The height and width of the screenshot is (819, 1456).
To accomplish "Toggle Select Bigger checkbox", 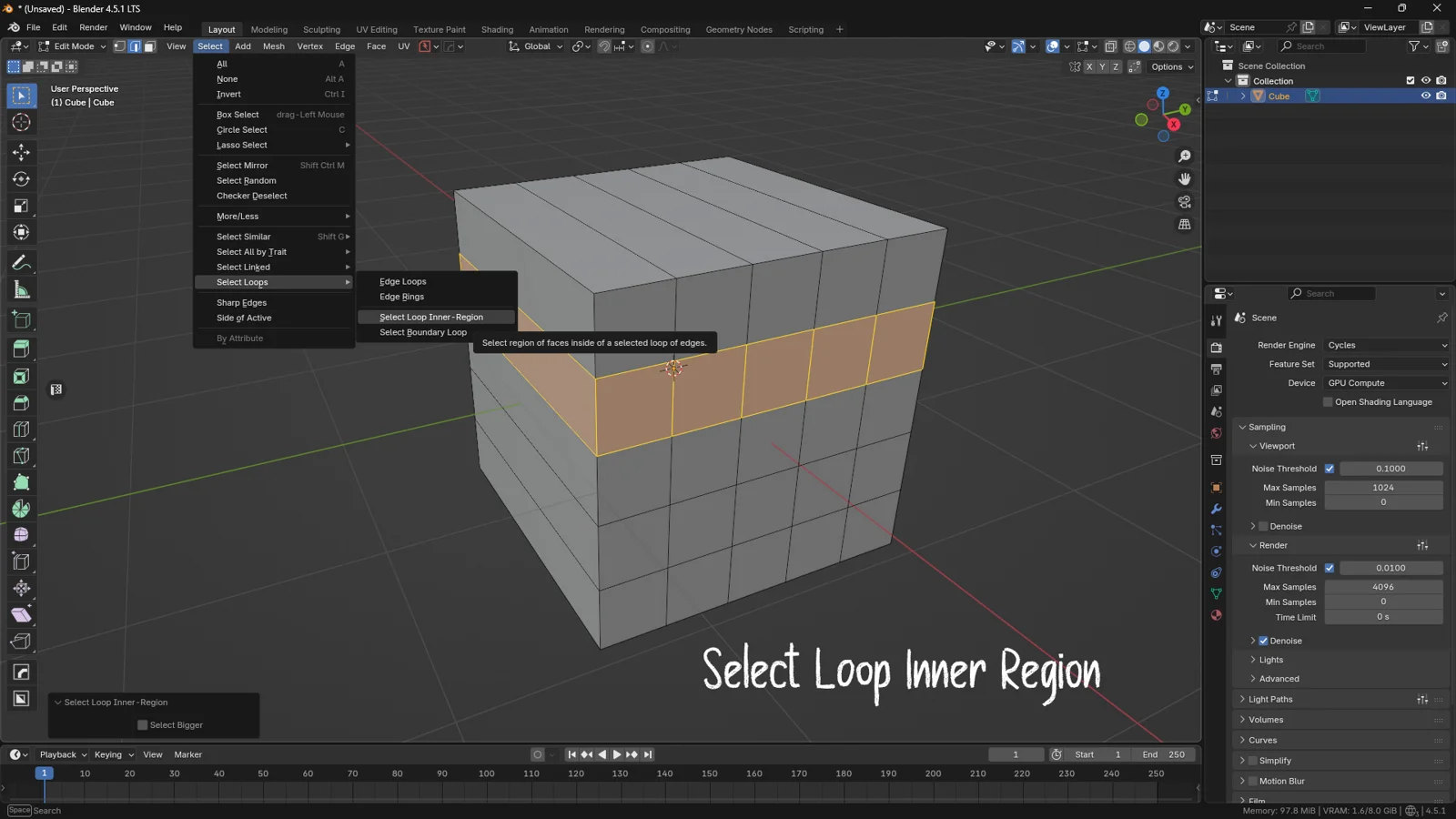I will tap(142, 725).
